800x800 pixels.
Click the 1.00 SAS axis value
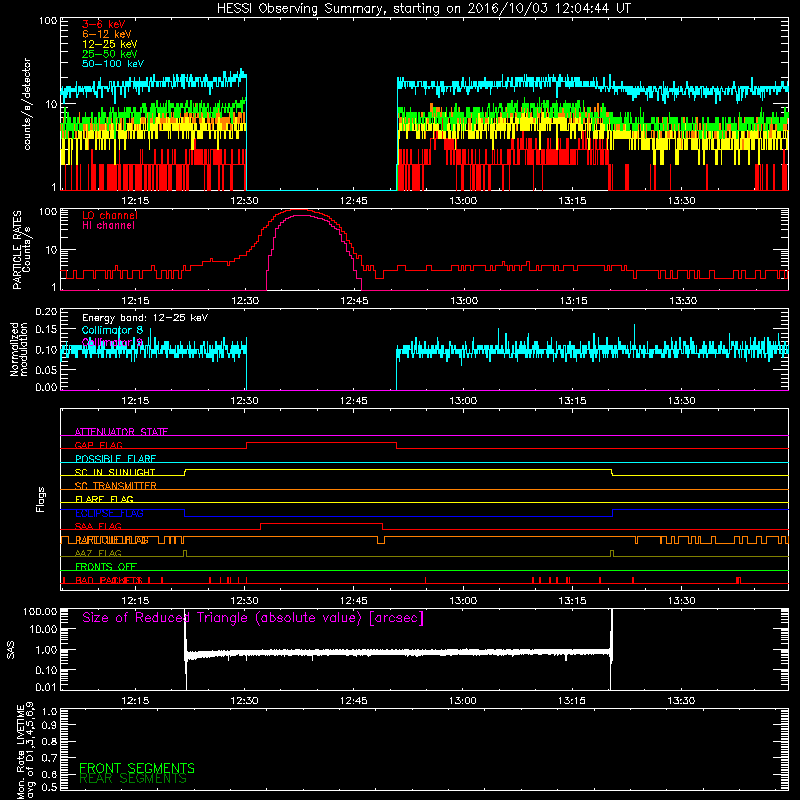pos(46,649)
